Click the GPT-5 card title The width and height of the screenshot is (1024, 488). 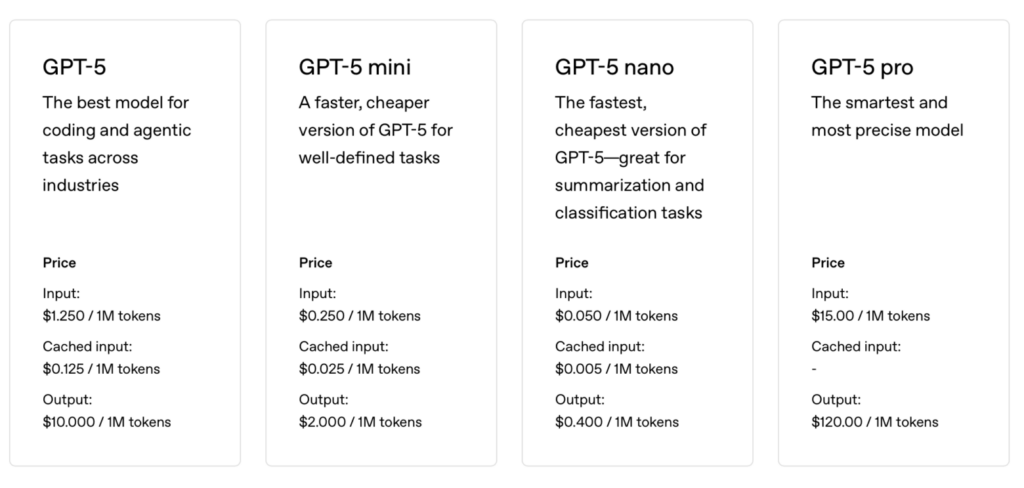(x=74, y=67)
